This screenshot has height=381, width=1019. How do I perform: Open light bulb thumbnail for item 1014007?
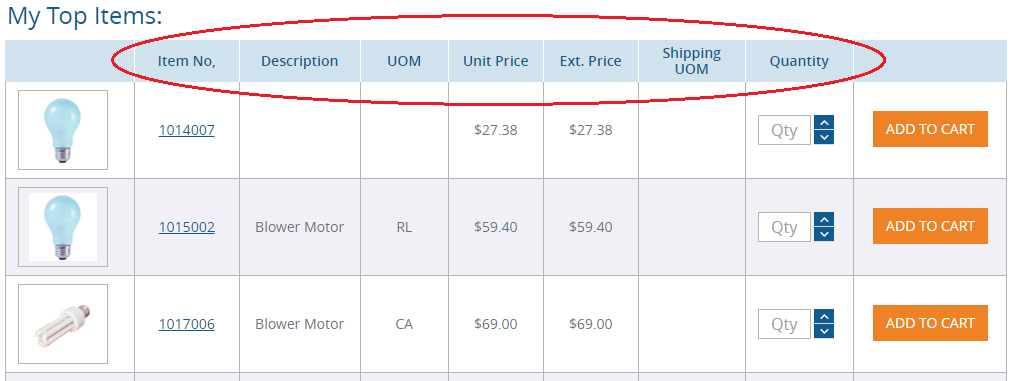click(x=63, y=130)
